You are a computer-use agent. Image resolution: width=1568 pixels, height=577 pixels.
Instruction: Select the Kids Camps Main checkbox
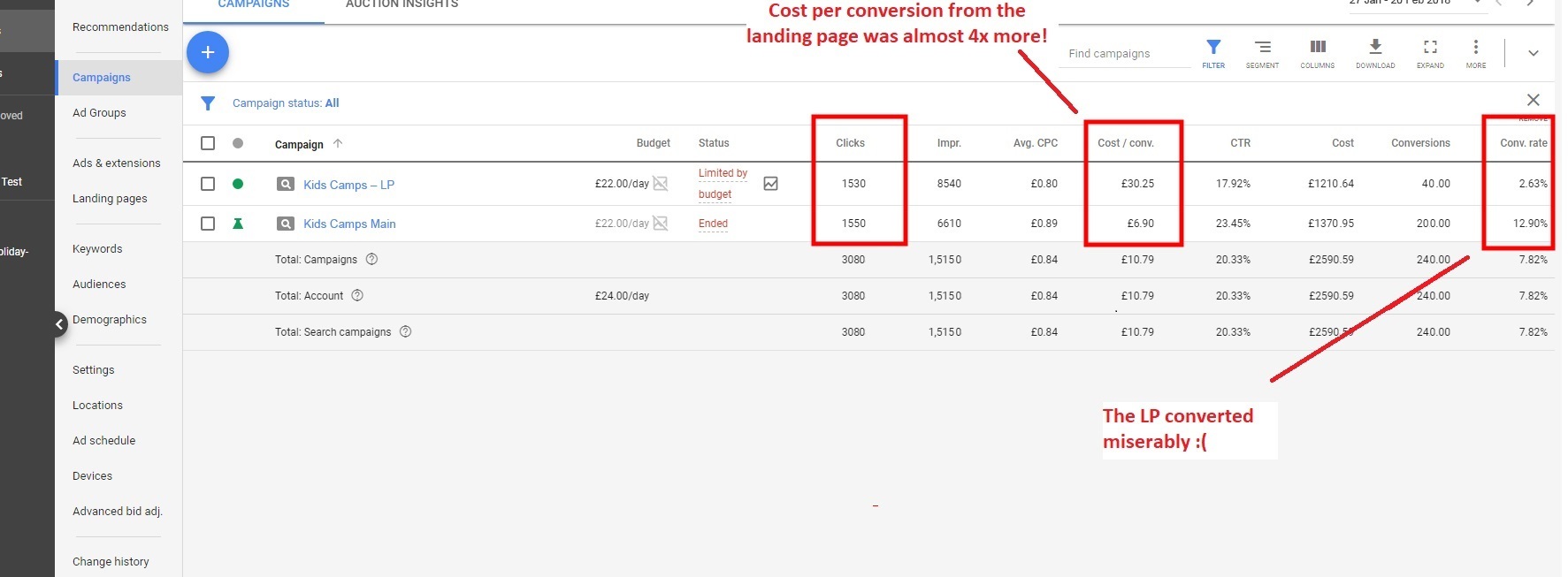[x=208, y=224]
